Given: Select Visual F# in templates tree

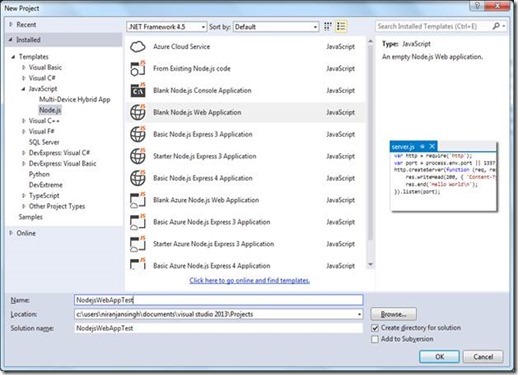Looking at the screenshot, I should 41,131.
